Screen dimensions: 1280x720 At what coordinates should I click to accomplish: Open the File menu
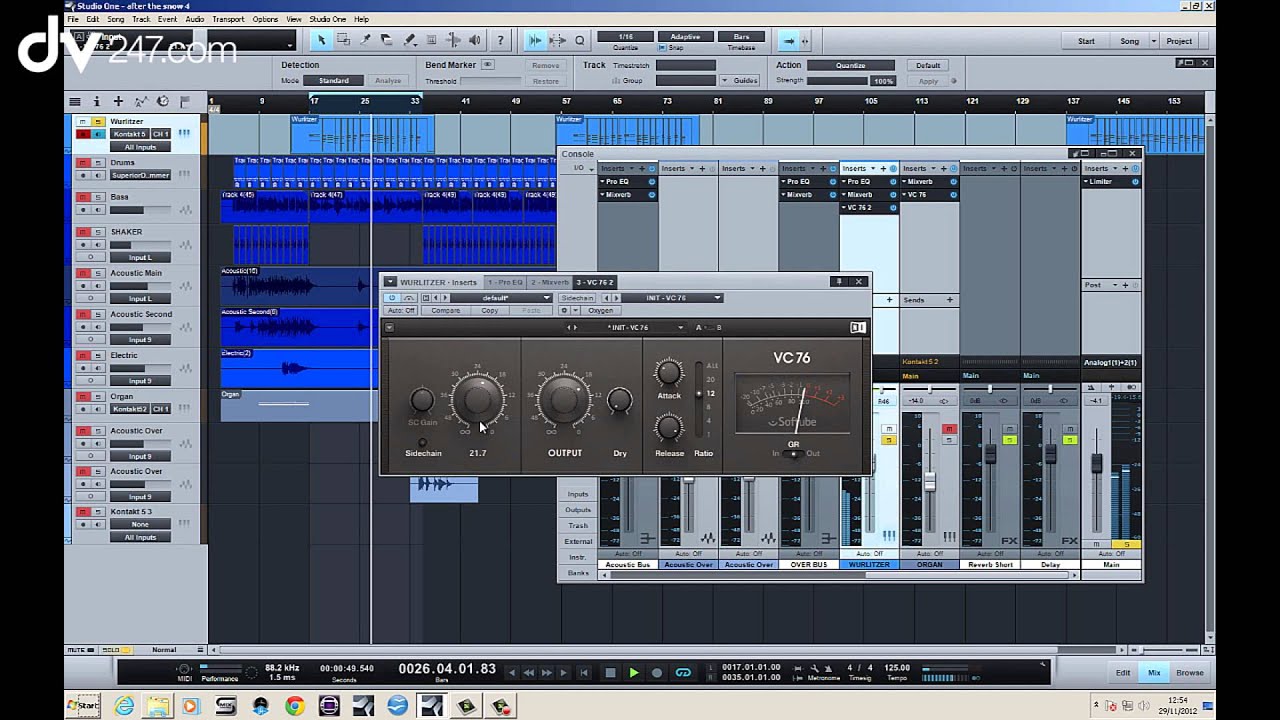click(x=75, y=19)
